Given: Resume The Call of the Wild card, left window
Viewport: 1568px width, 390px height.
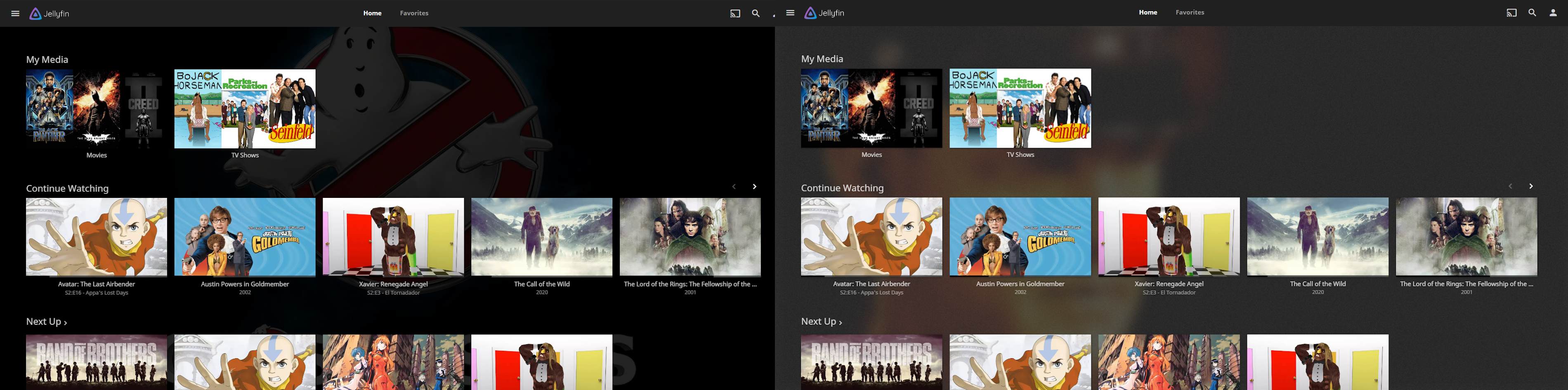Looking at the screenshot, I should (542, 237).
